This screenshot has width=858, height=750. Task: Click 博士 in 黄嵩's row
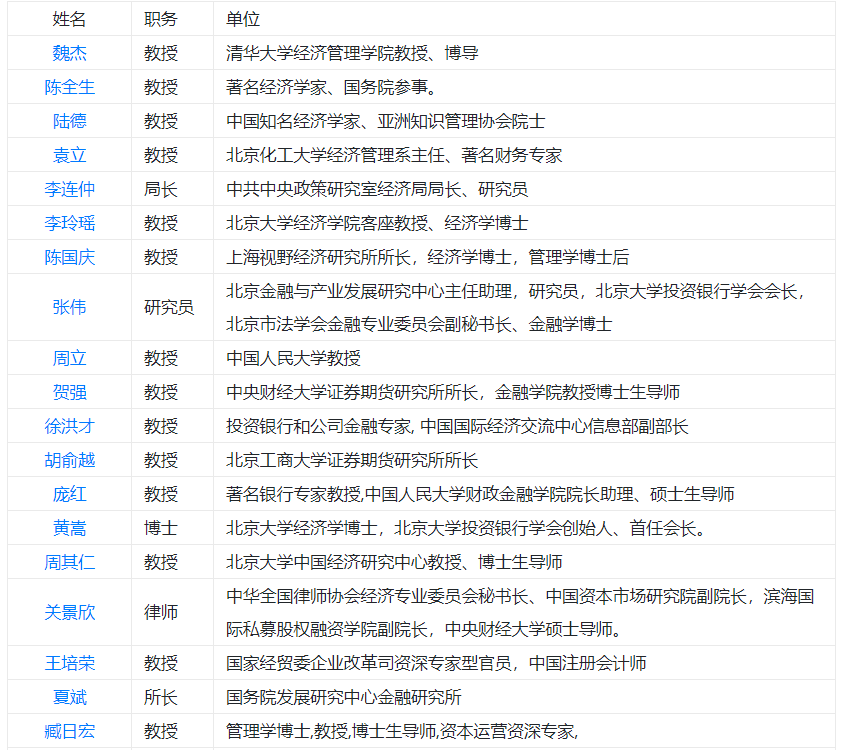pyautogui.click(x=161, y=528)
